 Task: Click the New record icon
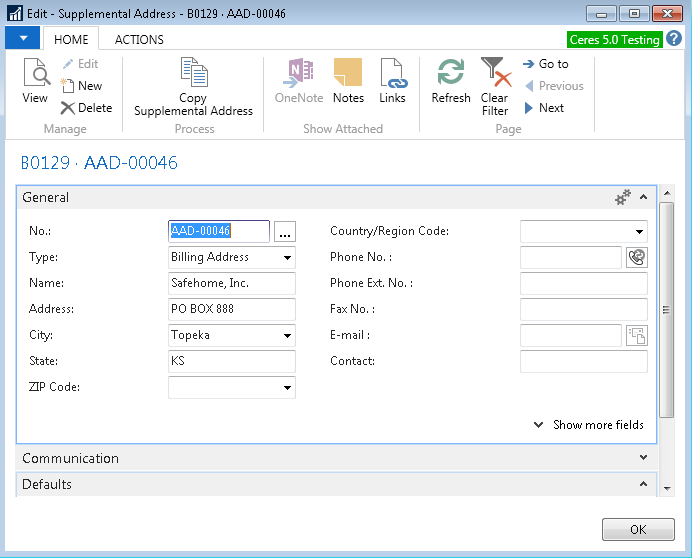coord(68,86)
